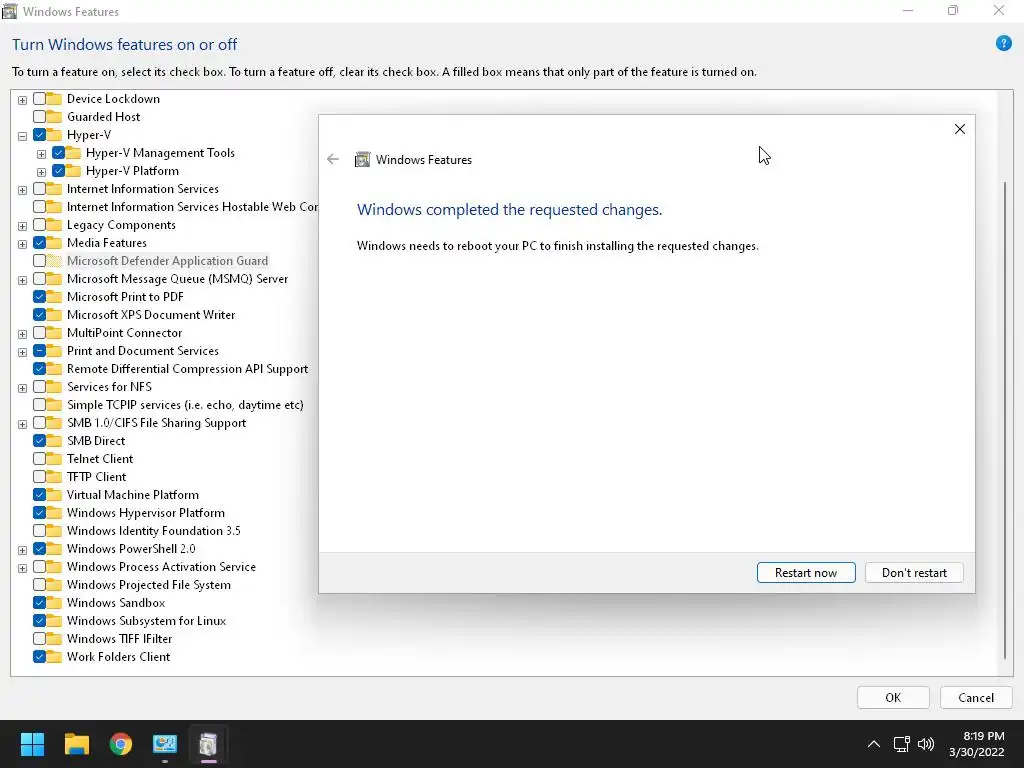
Task: Select the Services for NFS label
Action: pyautogui.click(x=109, y=387)
